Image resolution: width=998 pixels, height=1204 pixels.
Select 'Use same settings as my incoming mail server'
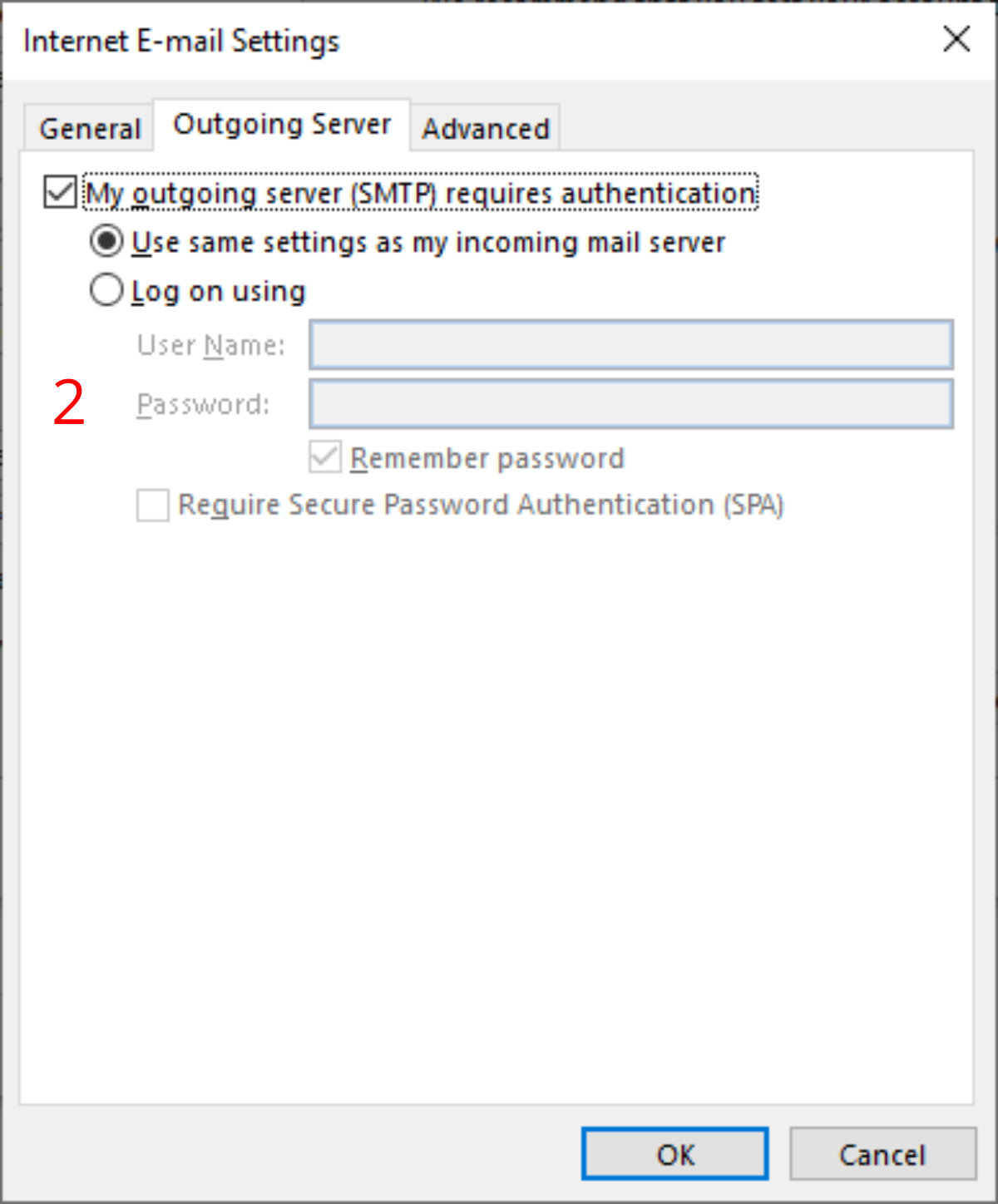[x=106, y=241]
